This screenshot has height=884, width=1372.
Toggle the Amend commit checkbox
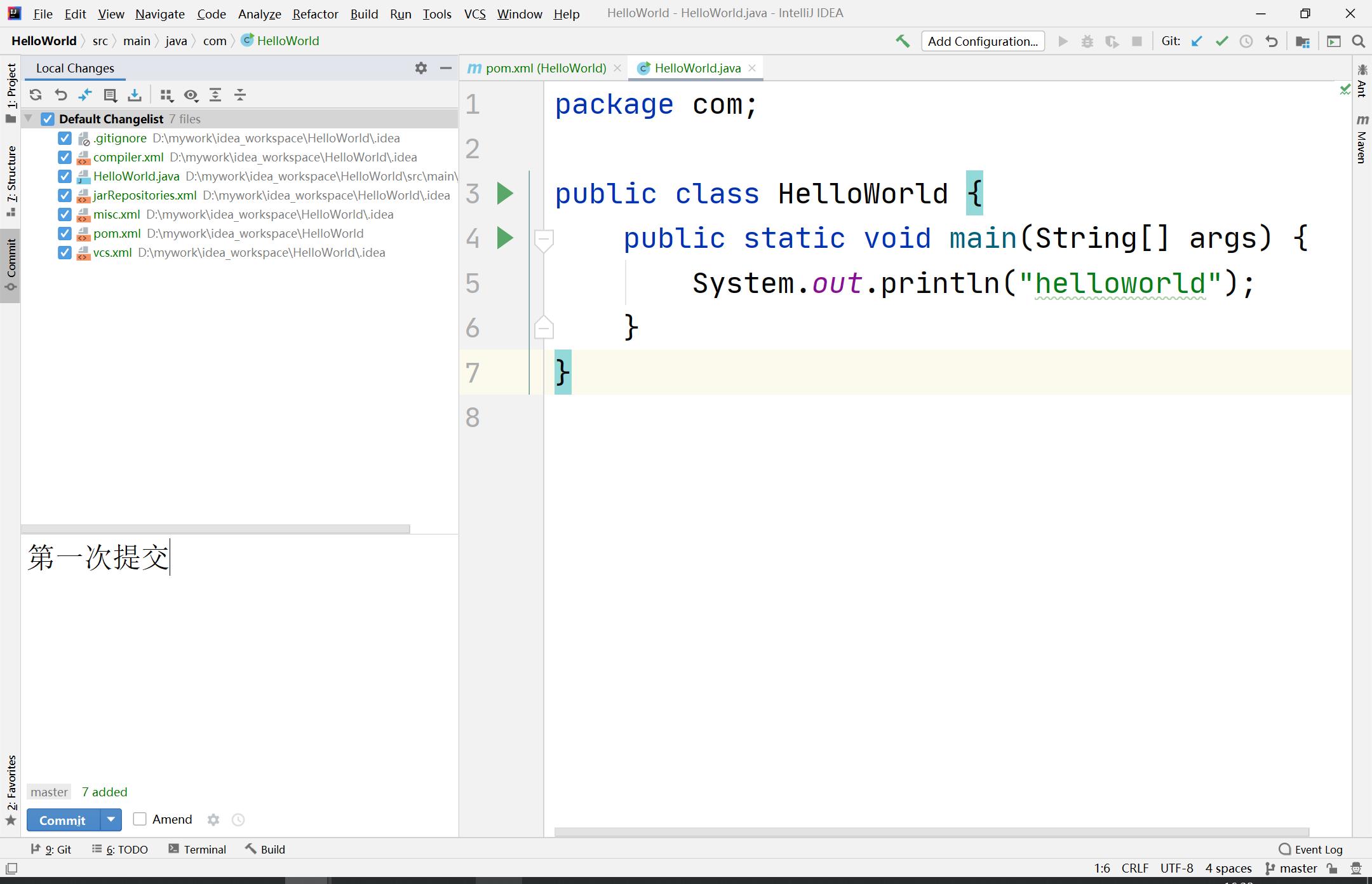(140, 819)
